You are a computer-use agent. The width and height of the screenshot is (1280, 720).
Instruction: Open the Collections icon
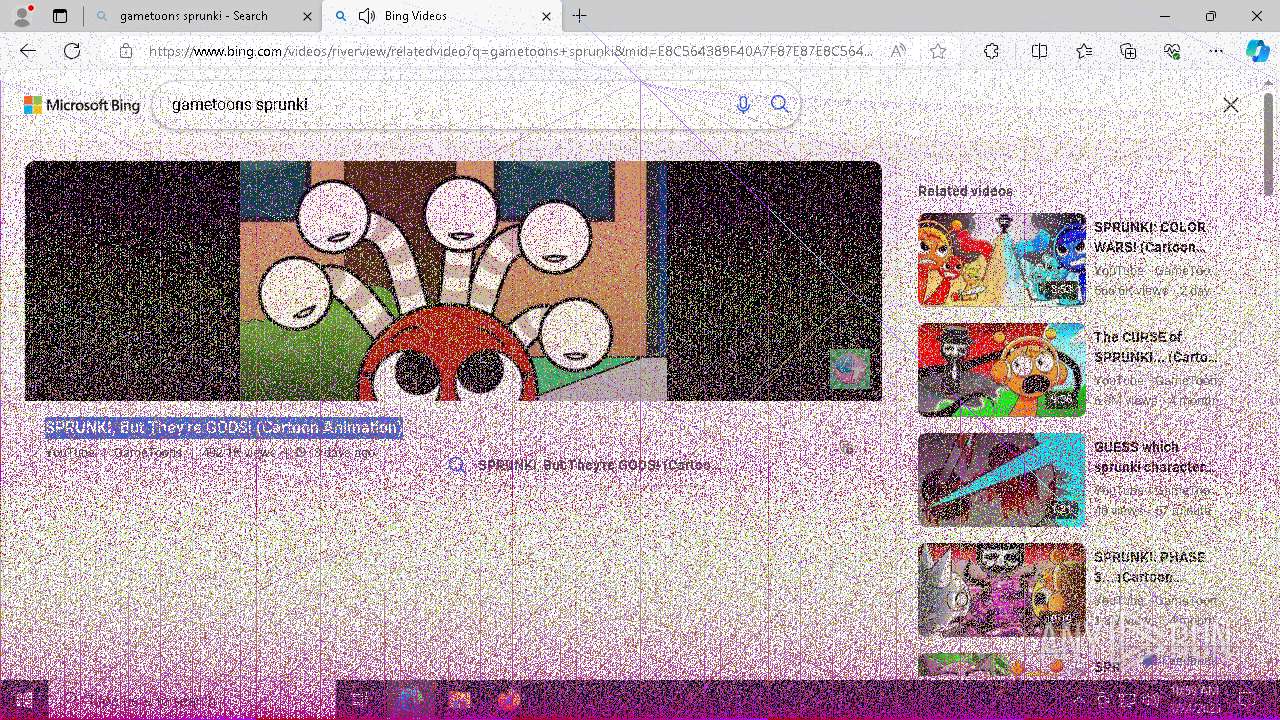[x=1128, y=51]
